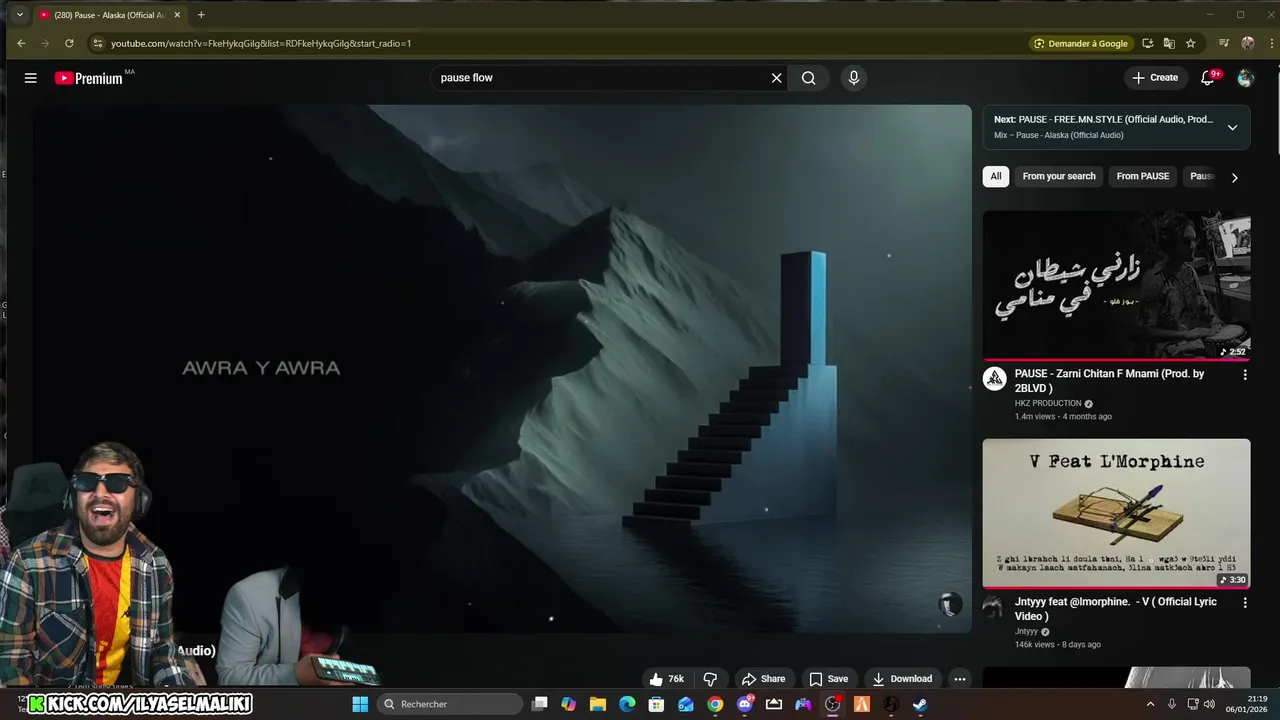Bookmark this page with the star
Image resolution: width=1280 pixels, height=720 pixels.
[1190, 43]
